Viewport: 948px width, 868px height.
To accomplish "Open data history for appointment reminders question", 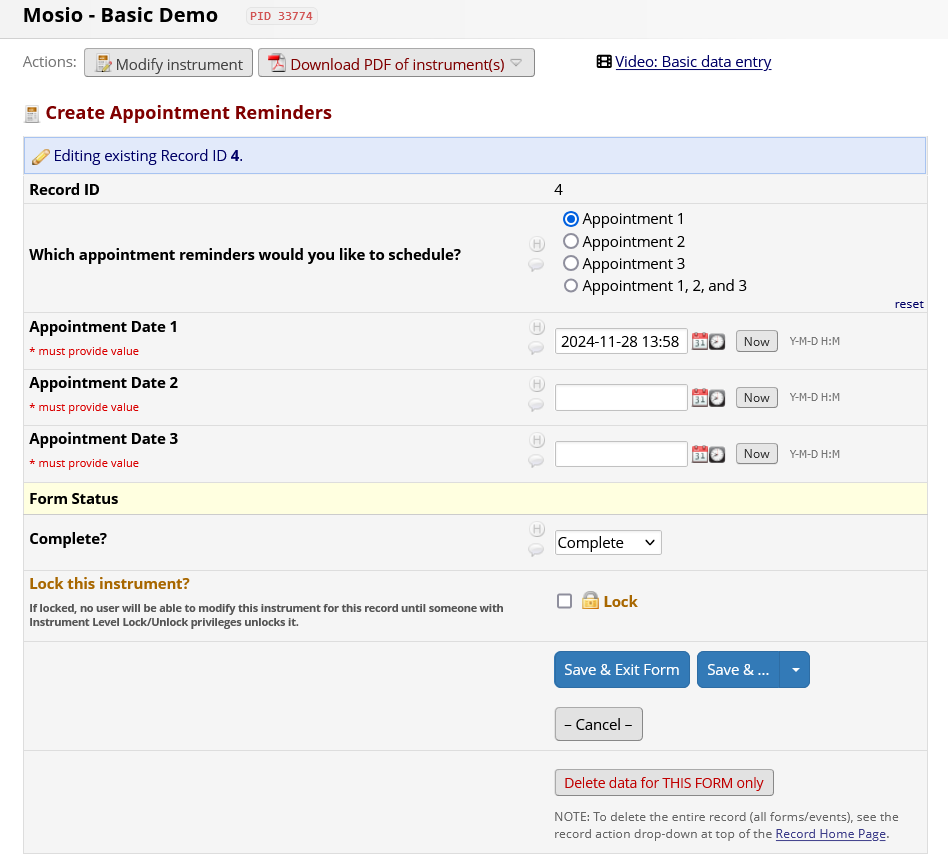I will (x=537, y=244).
